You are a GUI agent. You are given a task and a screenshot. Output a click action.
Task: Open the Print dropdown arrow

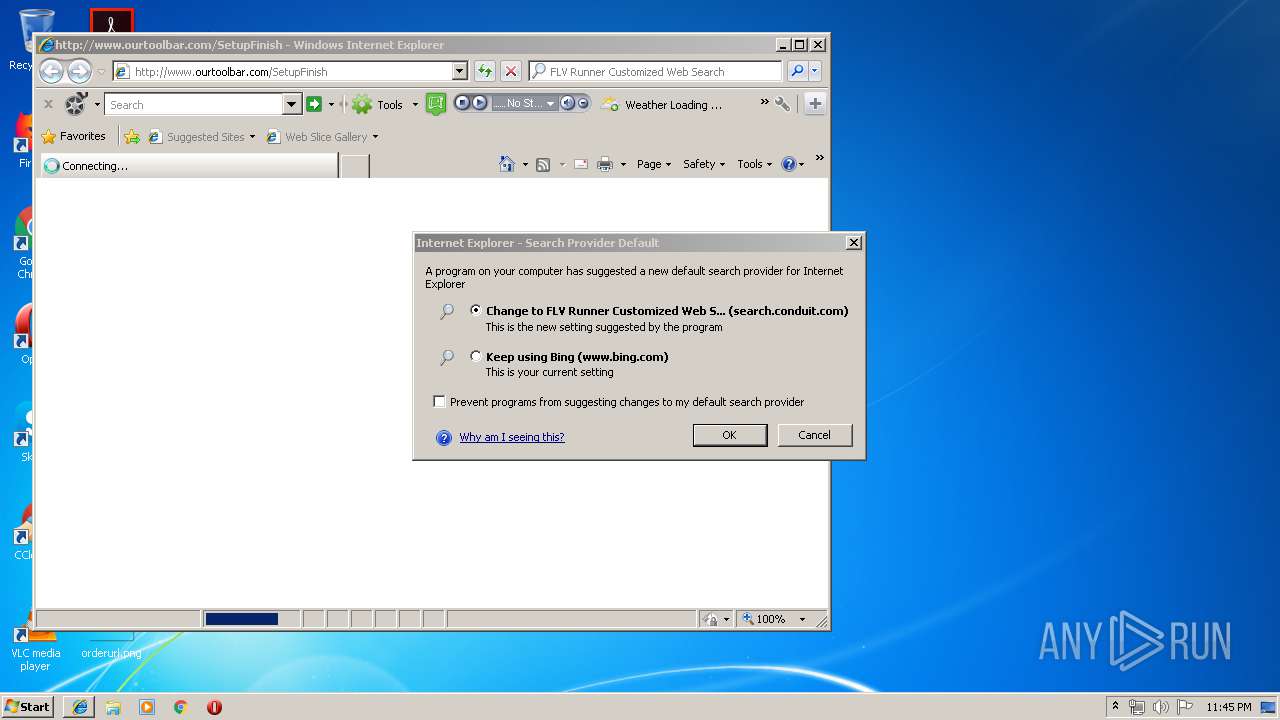click(x=623, y=164)
